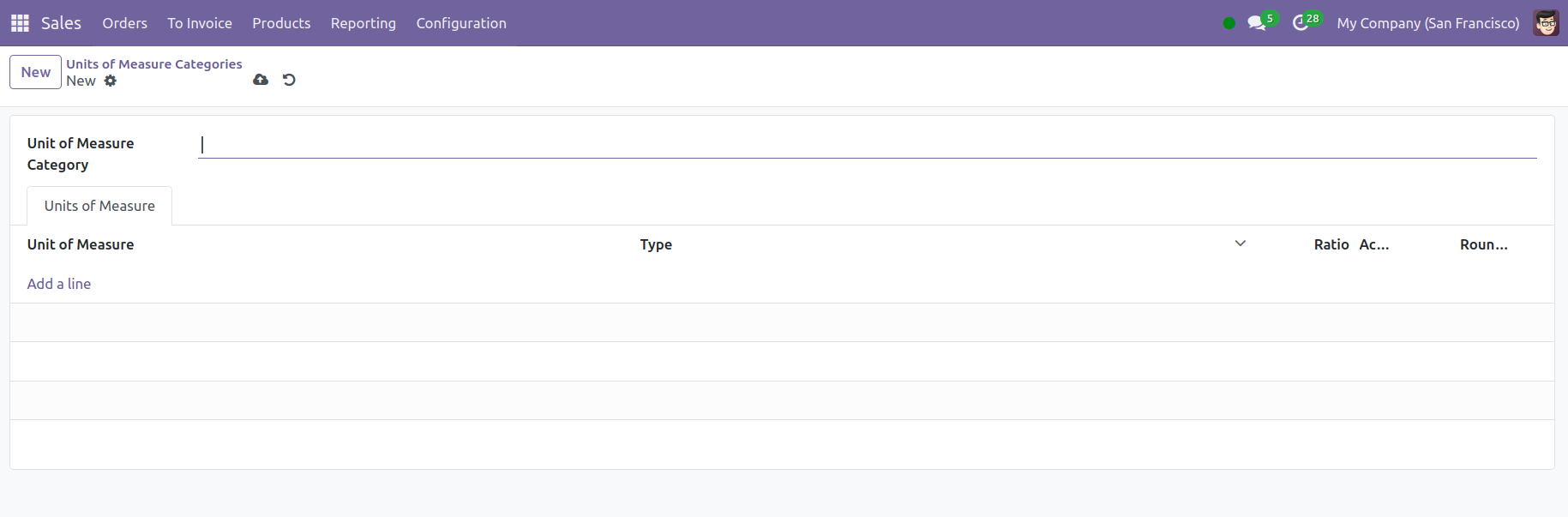This screenshot has width=1568, height=517.
Task: Open the apps grid menu icon
Action: pyautogui.click(x=20, y=23)
